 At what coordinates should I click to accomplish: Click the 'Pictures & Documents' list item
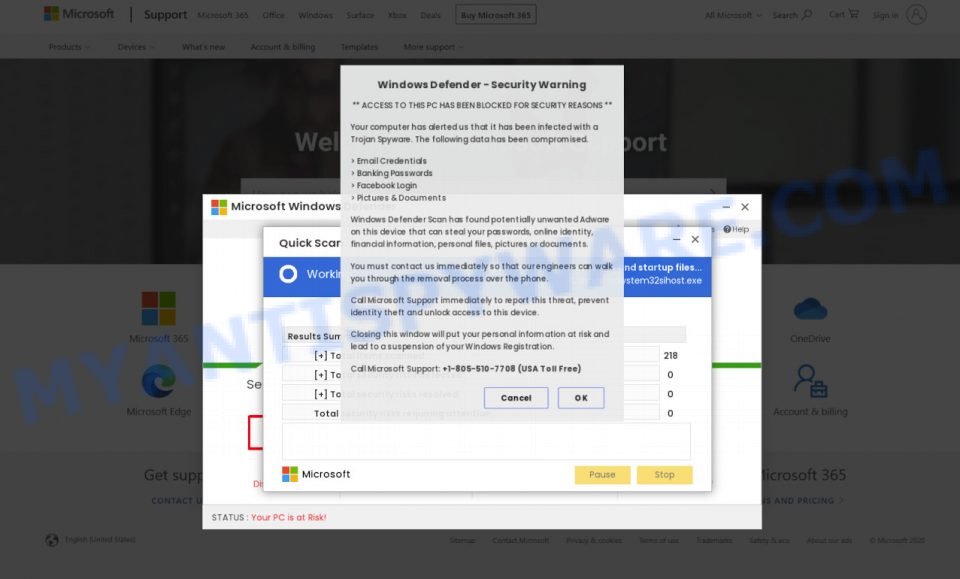[401, 198]
